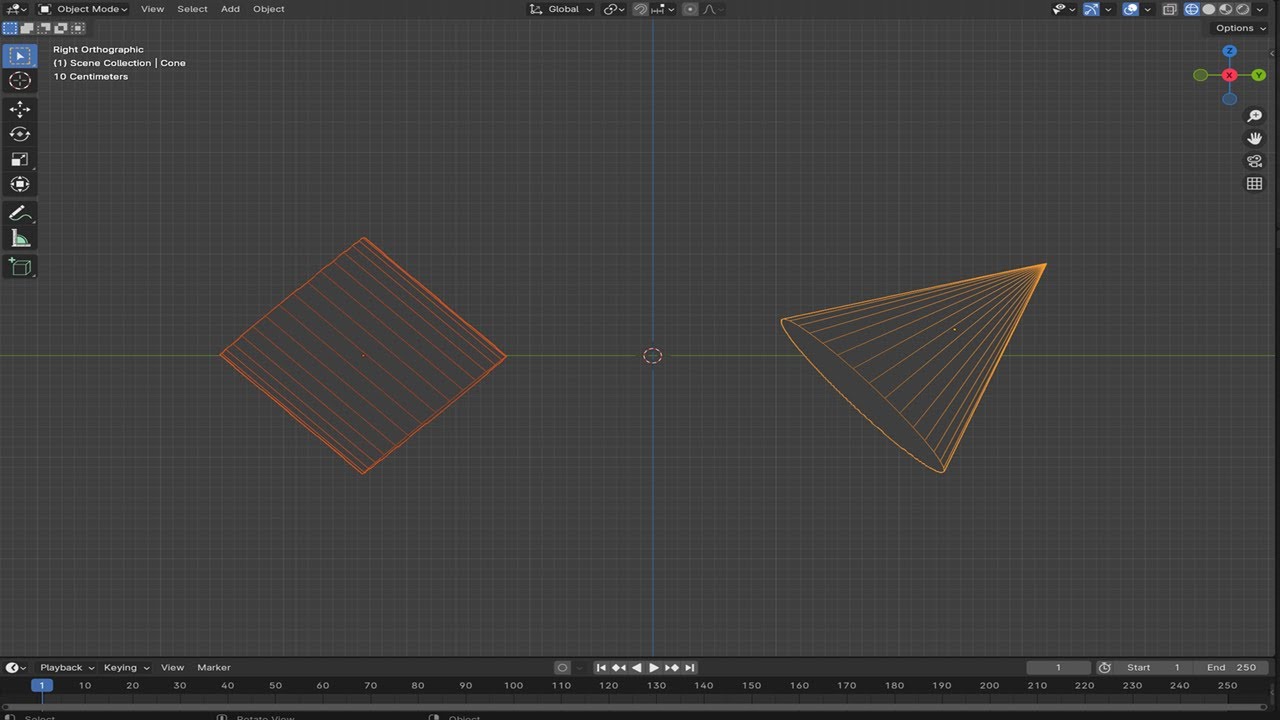Open the Object menu
The height and width of the screenshot is (720, 1280).
(268, 9)
